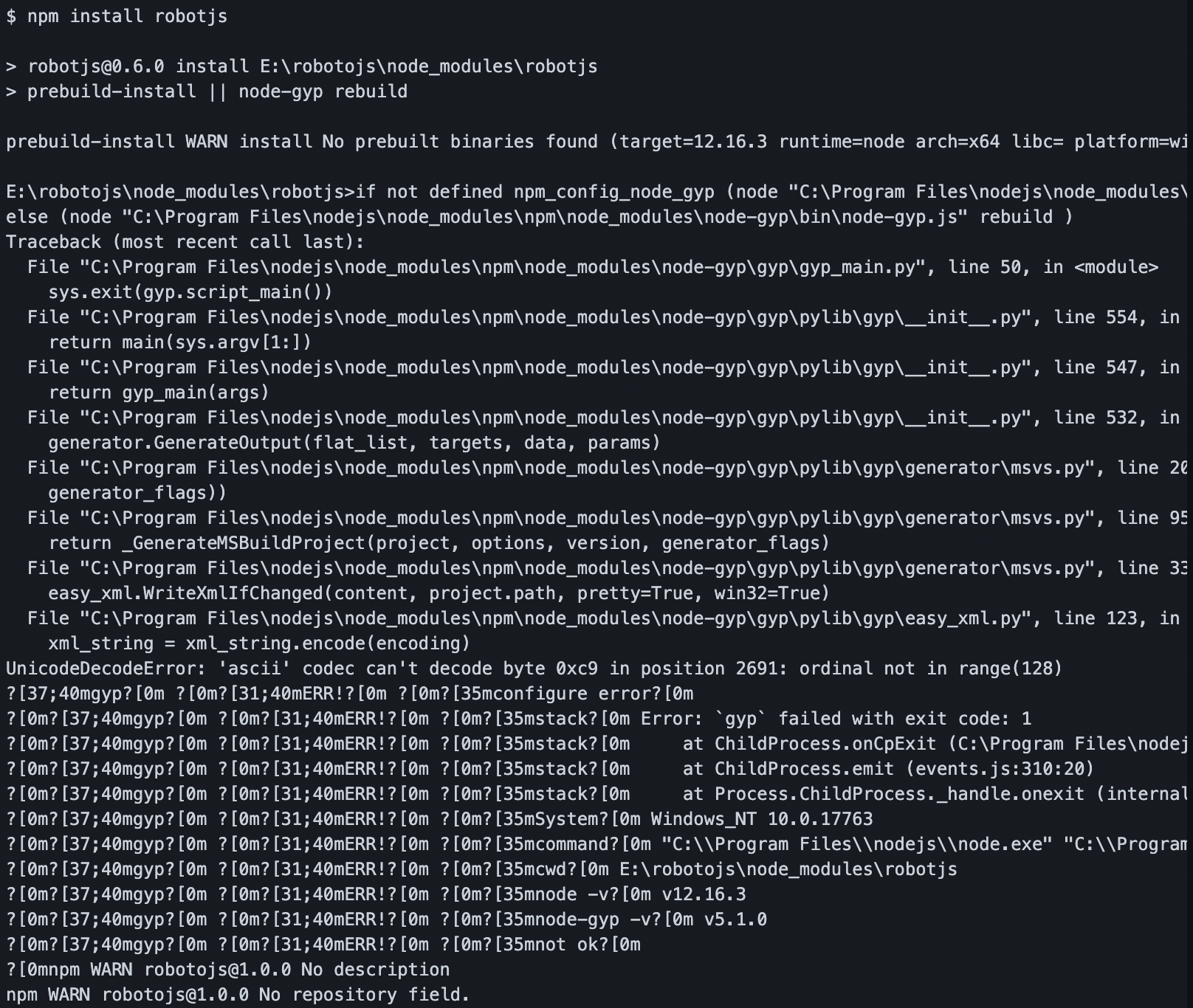Click the 'return main(sys.argv[1:])' line

point(180,342)
